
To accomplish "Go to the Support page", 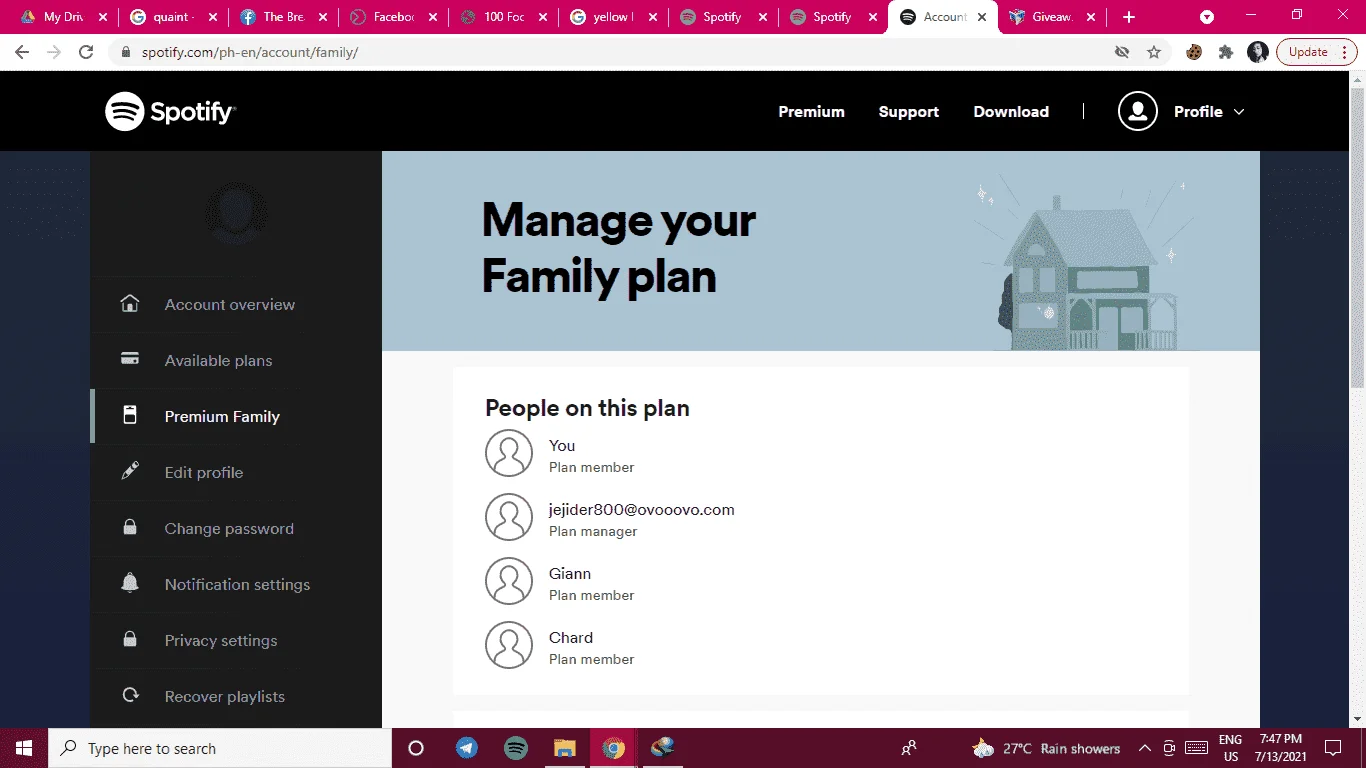I will point(908,112).
